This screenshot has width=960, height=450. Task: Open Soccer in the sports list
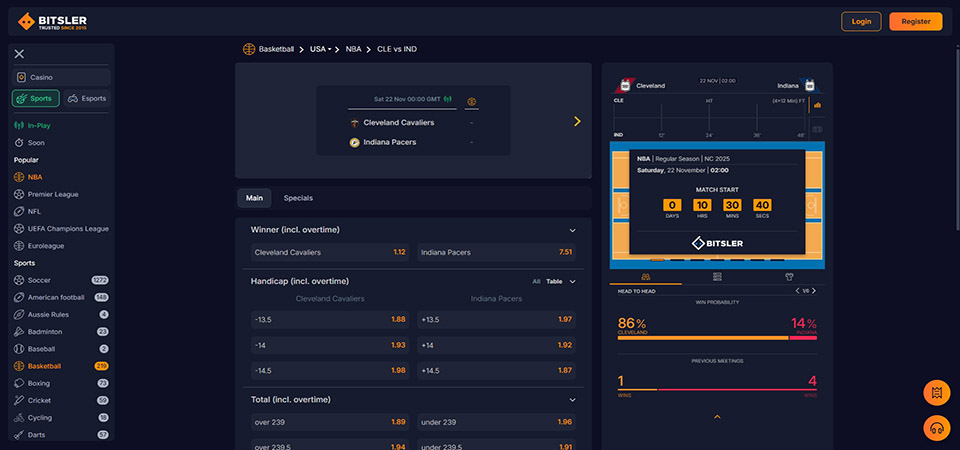click(61, 280)
